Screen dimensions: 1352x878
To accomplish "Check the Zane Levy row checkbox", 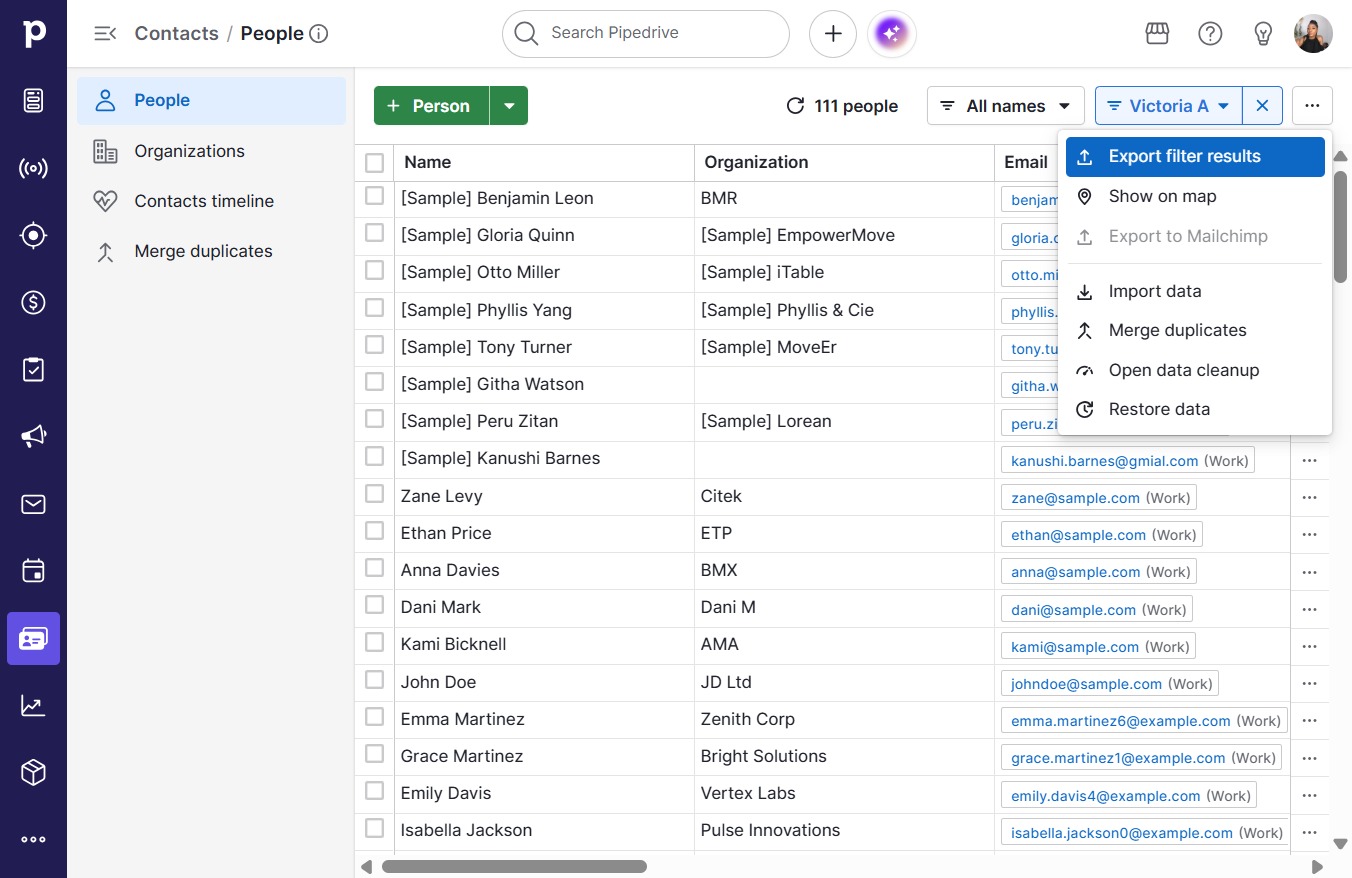I will 374,494.
